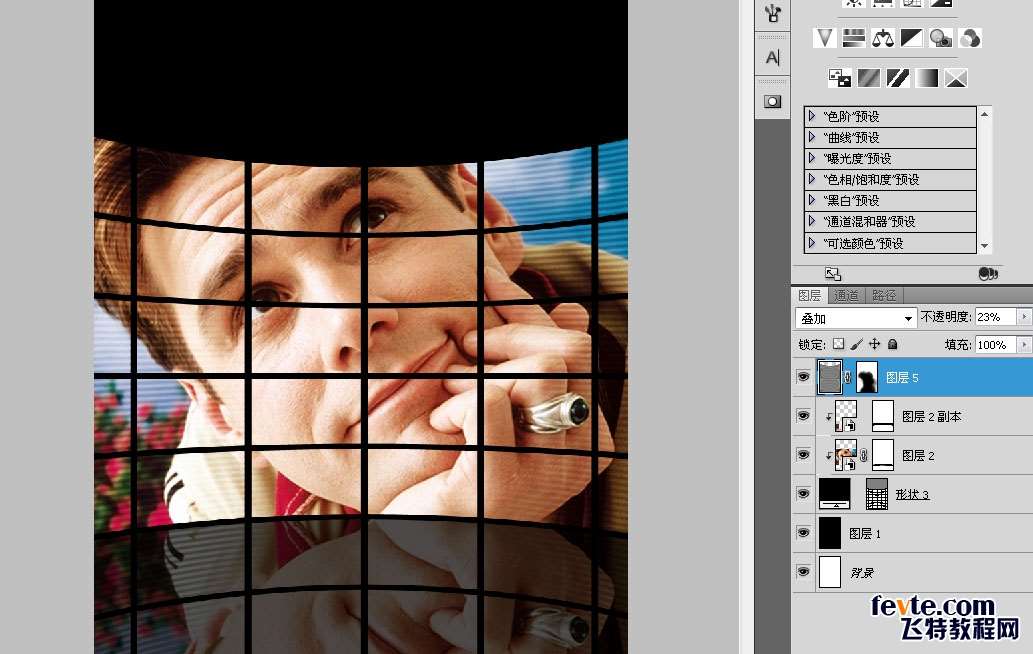Viewport: 1033px width, 654px height.
Task: Select the layer name 图层 2
Action: [918, 455]
